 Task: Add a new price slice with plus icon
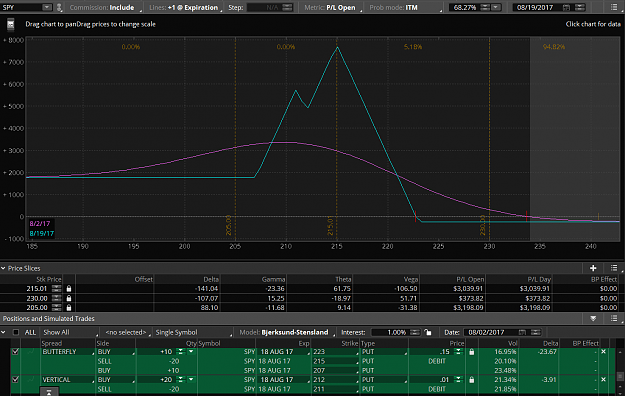point(593,268)
